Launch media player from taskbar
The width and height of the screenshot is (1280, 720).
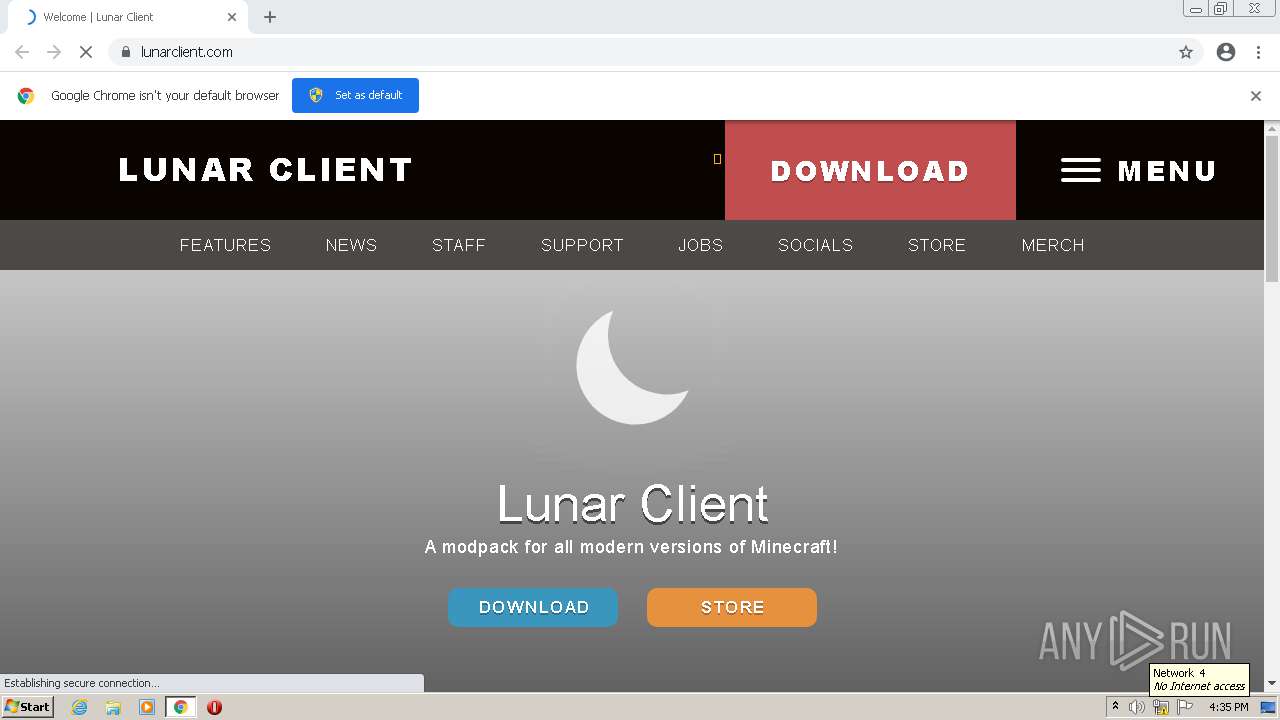point(147,707)
